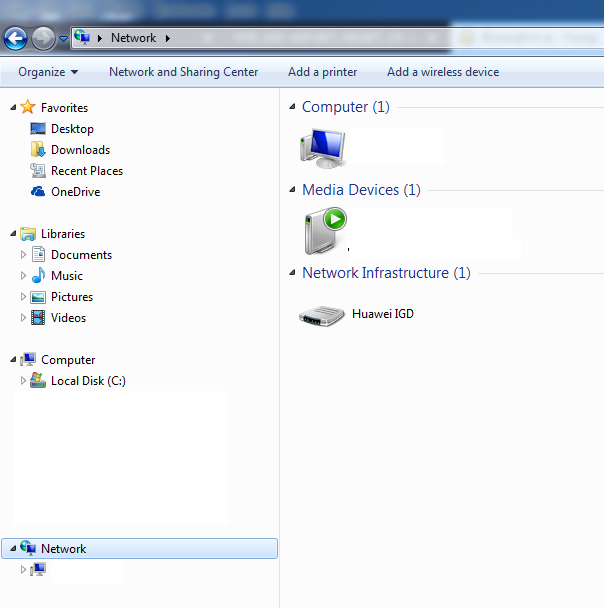
Task: Expand the Music library
Action: tap(23, 276)
